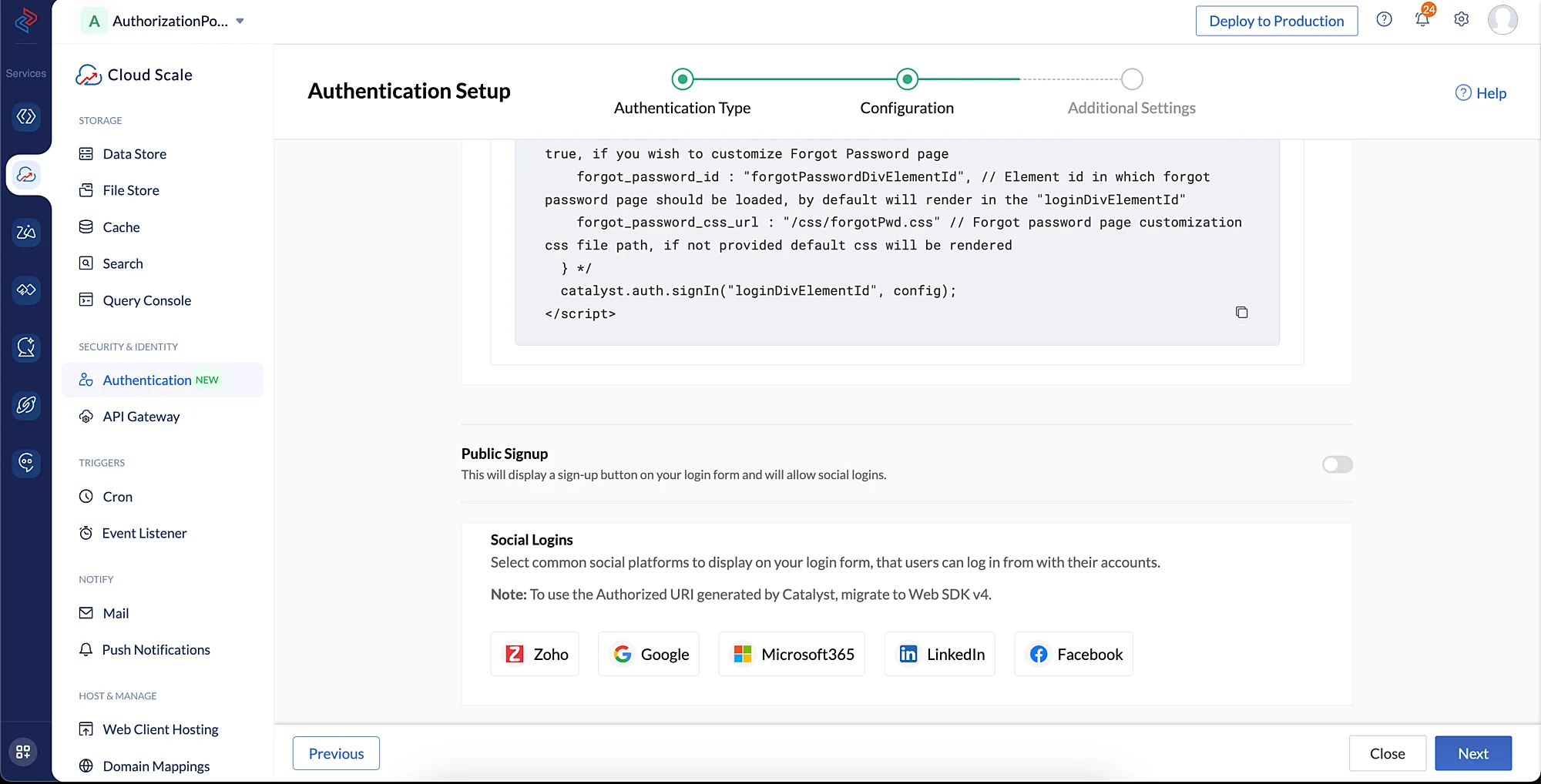The height and width of the screenshot is (784, 1541).
Task: Go to Configuration step marker
Action: tap(907, 79)
